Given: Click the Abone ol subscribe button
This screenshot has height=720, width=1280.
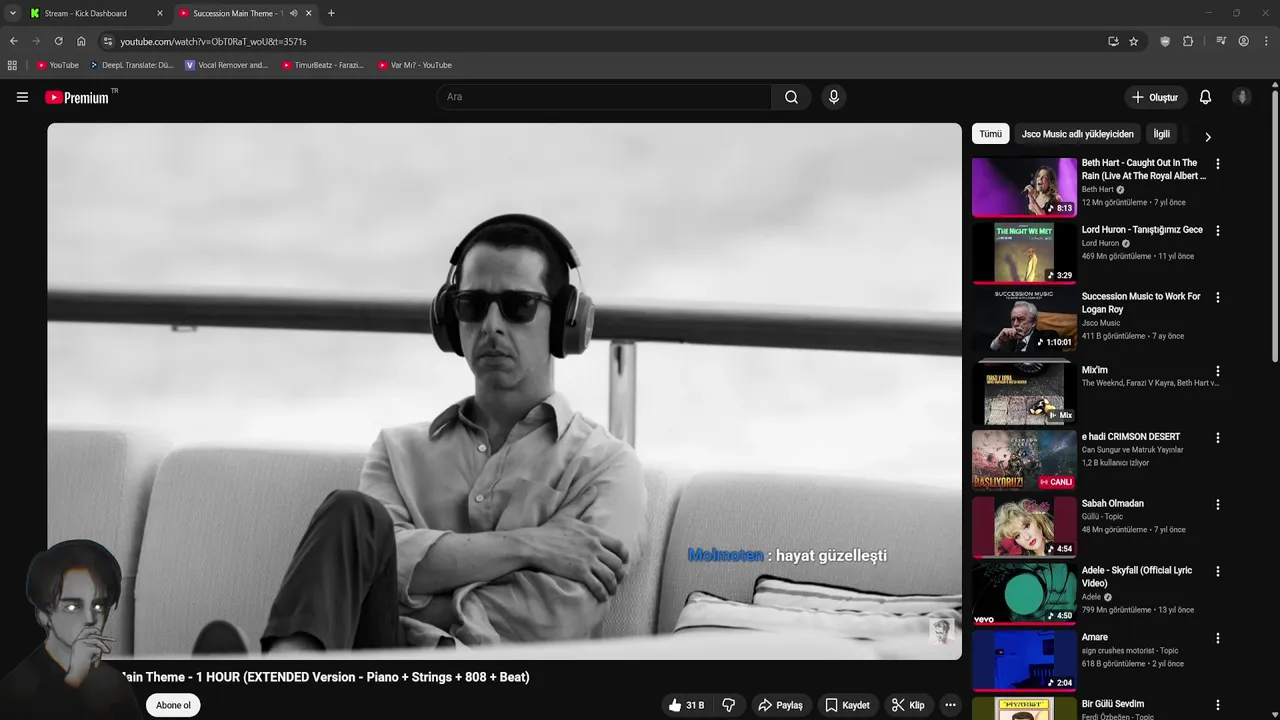Looking at the screenshot, I should click(173, 705).
